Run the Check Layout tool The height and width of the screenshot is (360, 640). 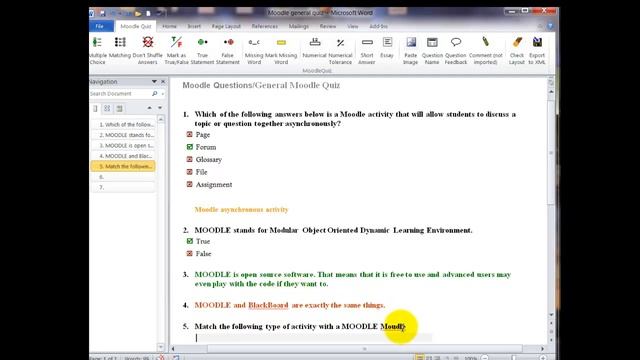coord(517,51)
